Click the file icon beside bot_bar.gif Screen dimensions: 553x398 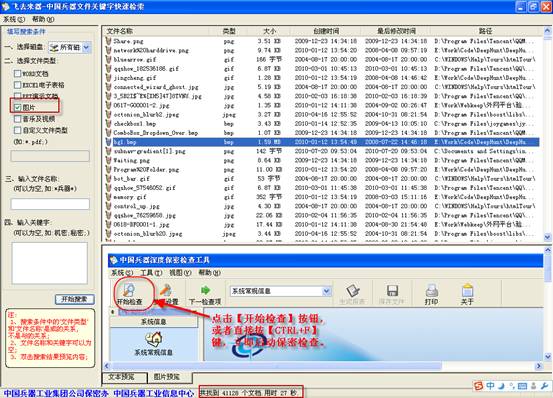coord(109,179)
